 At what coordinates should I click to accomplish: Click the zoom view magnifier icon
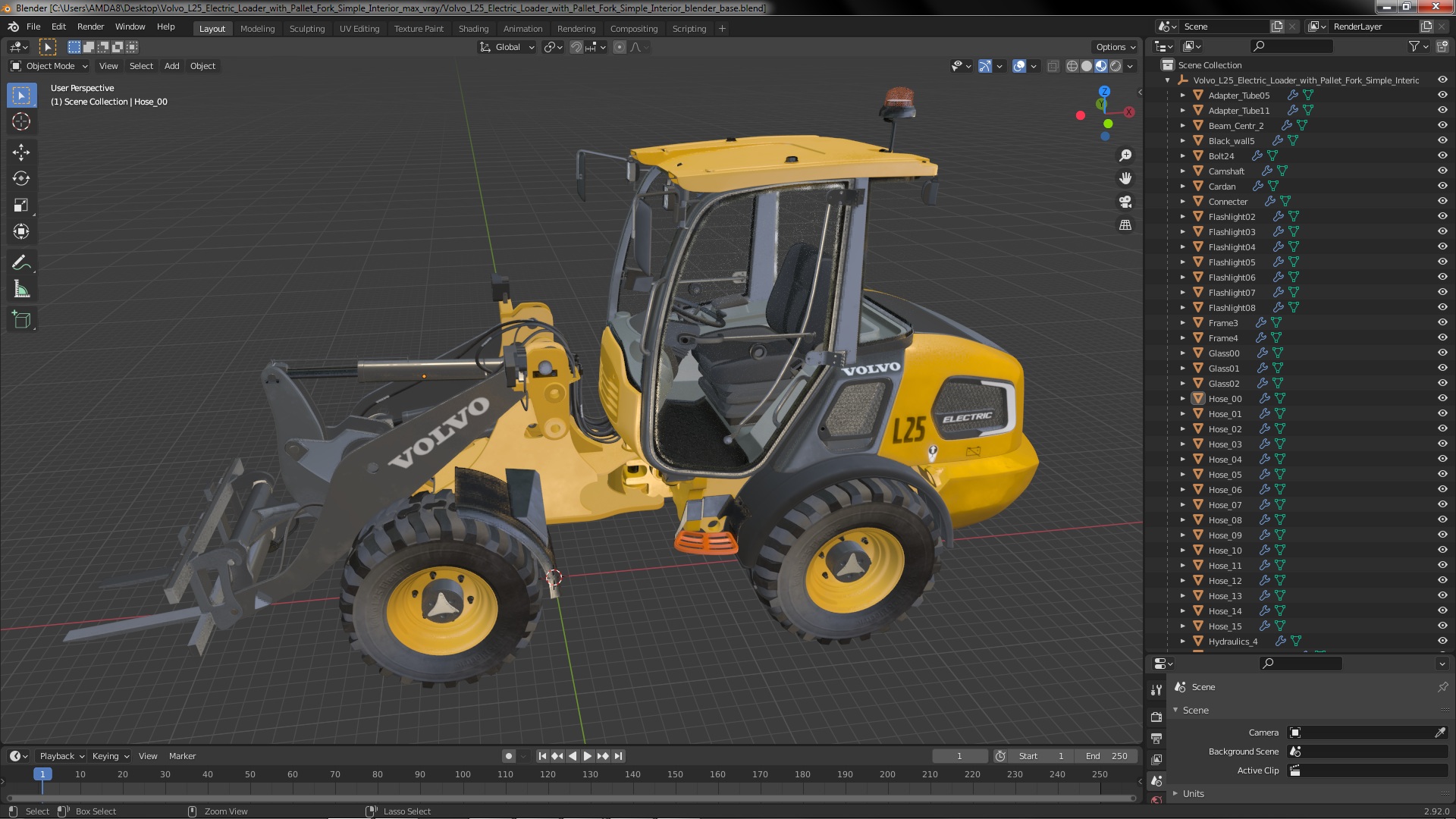click(x=1125, y=155)
